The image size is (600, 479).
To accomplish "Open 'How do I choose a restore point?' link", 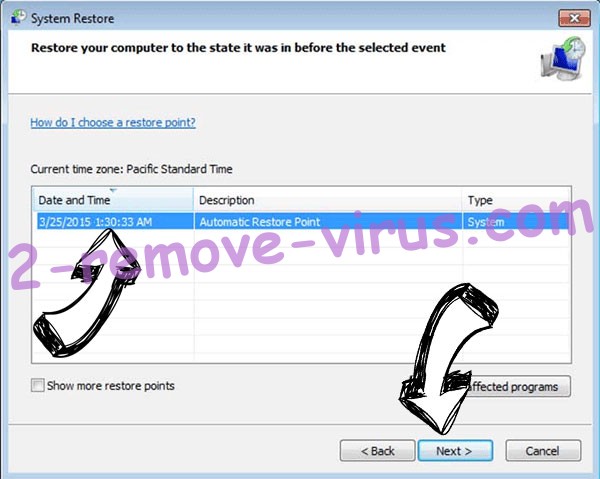I will (113, 122).
